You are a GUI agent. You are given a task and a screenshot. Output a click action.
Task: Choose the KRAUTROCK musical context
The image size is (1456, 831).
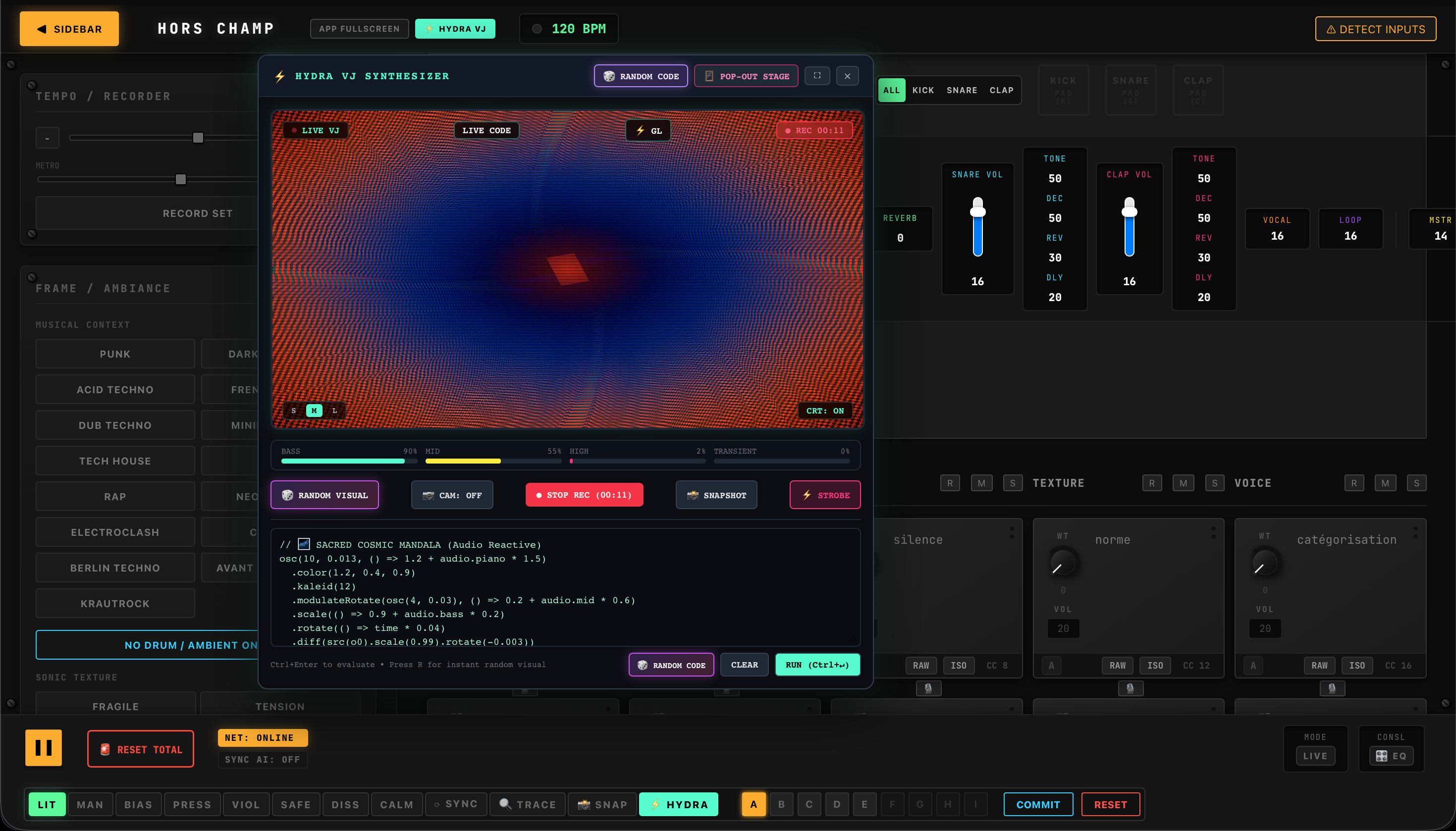115,603
